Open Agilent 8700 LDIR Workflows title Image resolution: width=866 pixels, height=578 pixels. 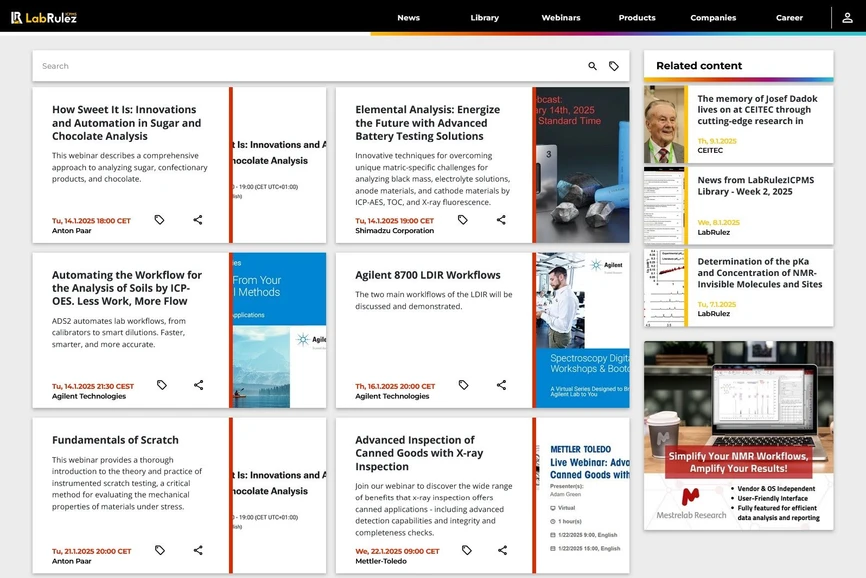click(427, 275)
